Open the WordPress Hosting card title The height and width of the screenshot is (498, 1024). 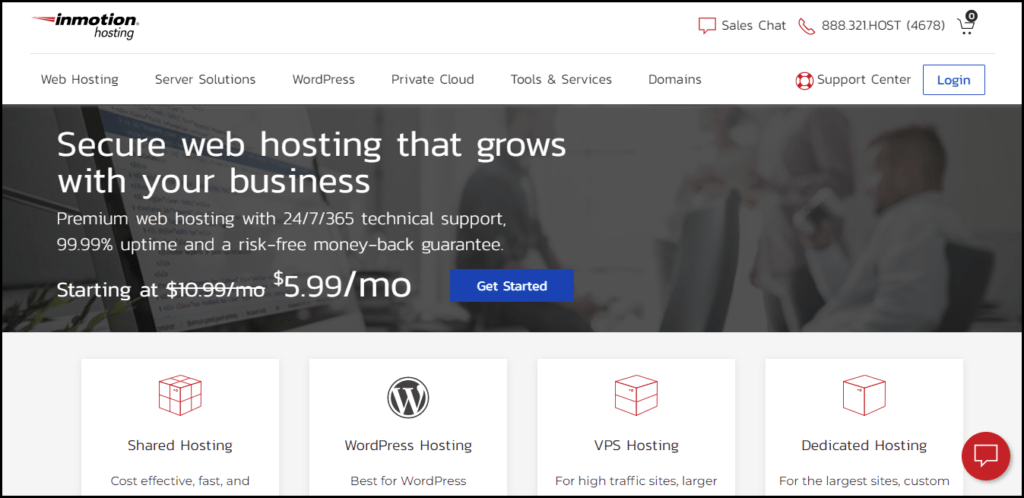[x=408, y=446]
